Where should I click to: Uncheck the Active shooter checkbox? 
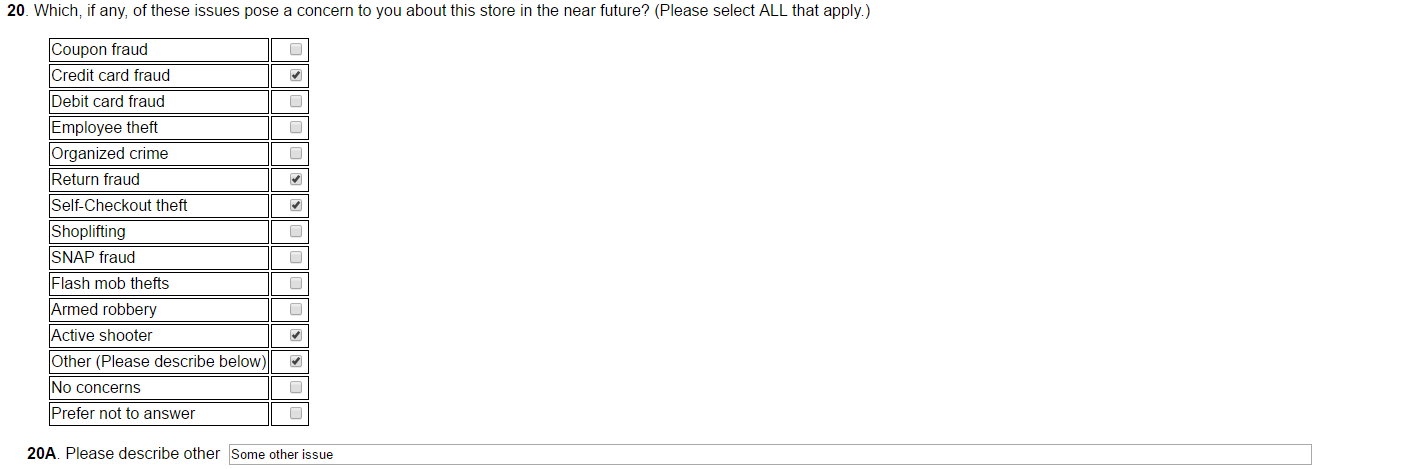pos(296,335)
